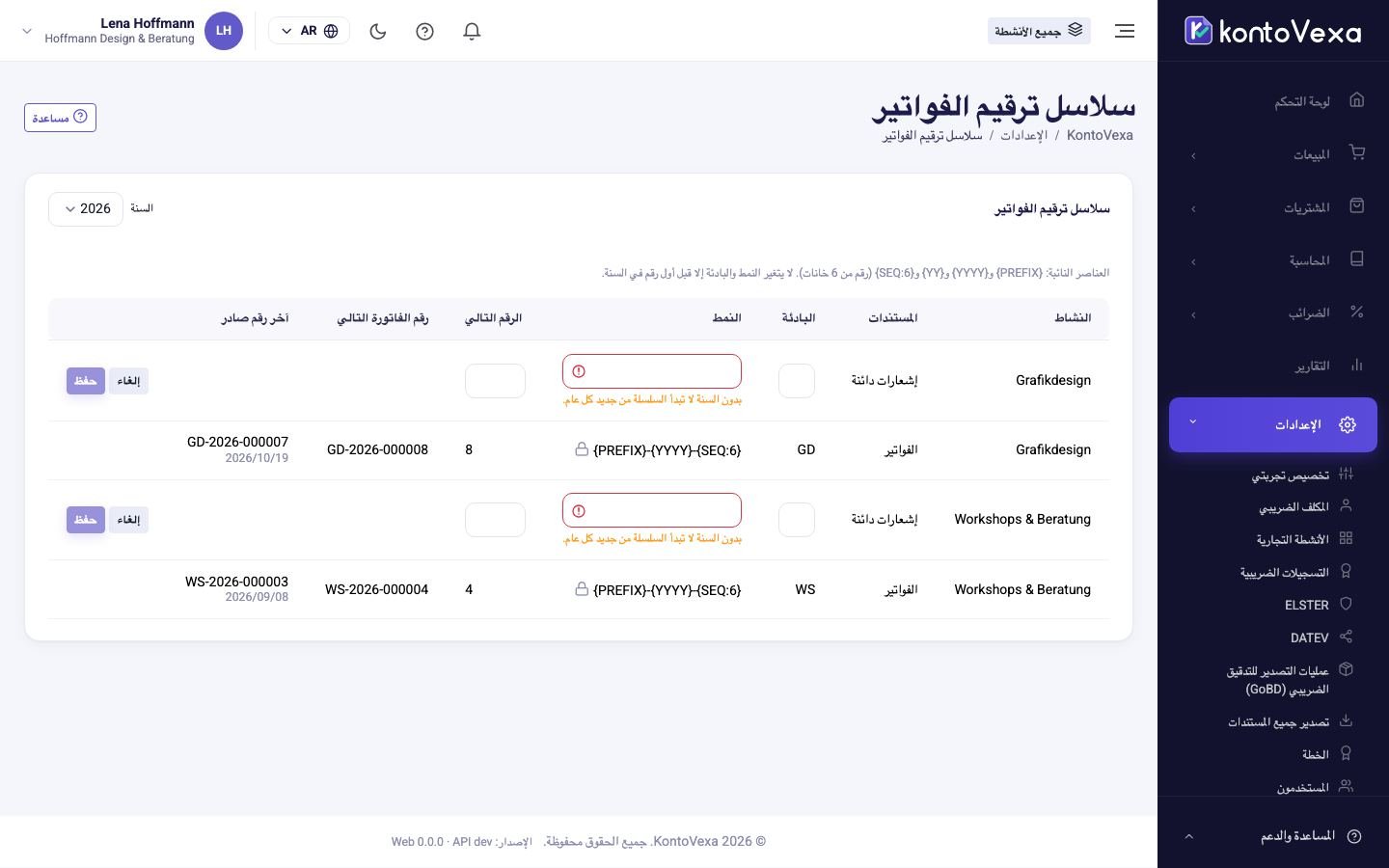The width and height of the screenshot is (1389, 868).
Task: Open the year 2026 dropdown
Action: (x=86, y=209)
